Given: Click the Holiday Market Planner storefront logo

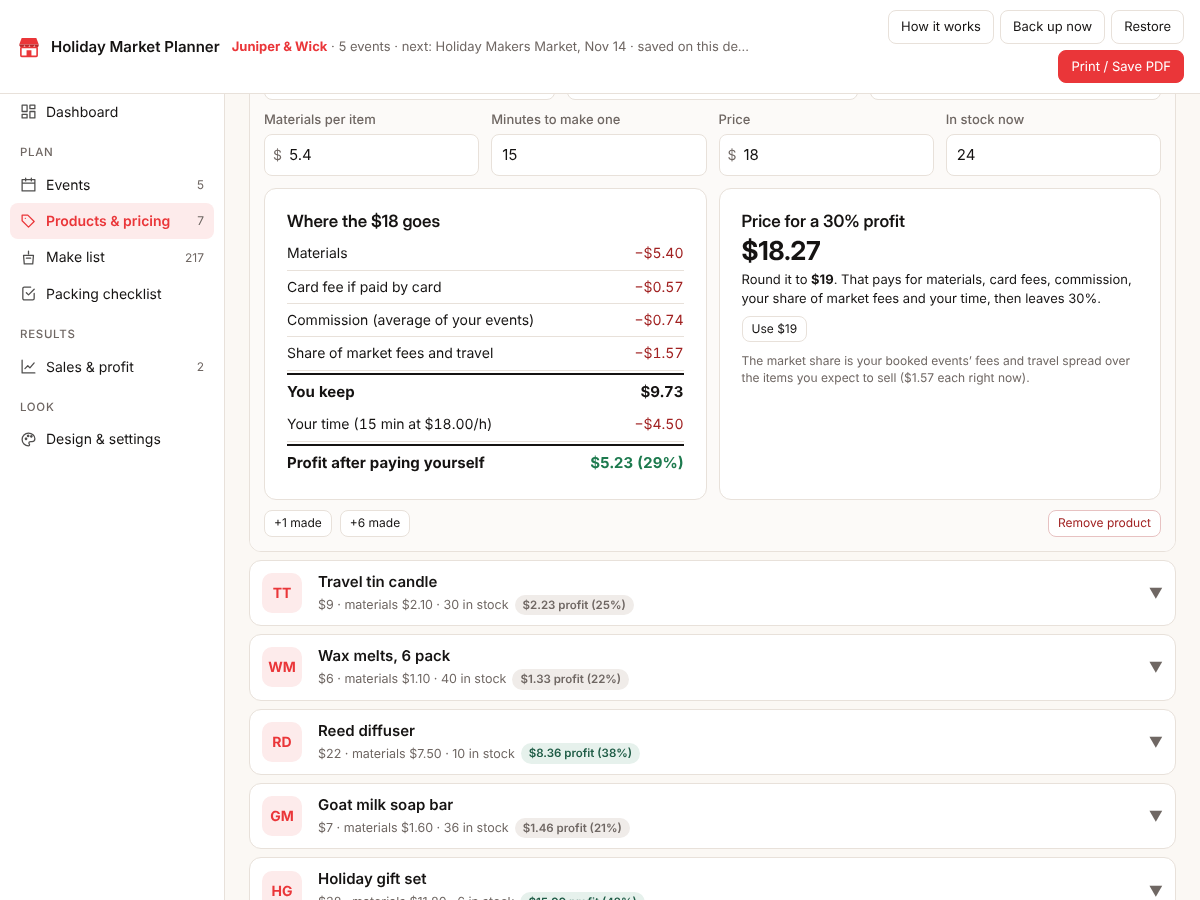Looking at the screenshot, I should click(x=29, y=47).
